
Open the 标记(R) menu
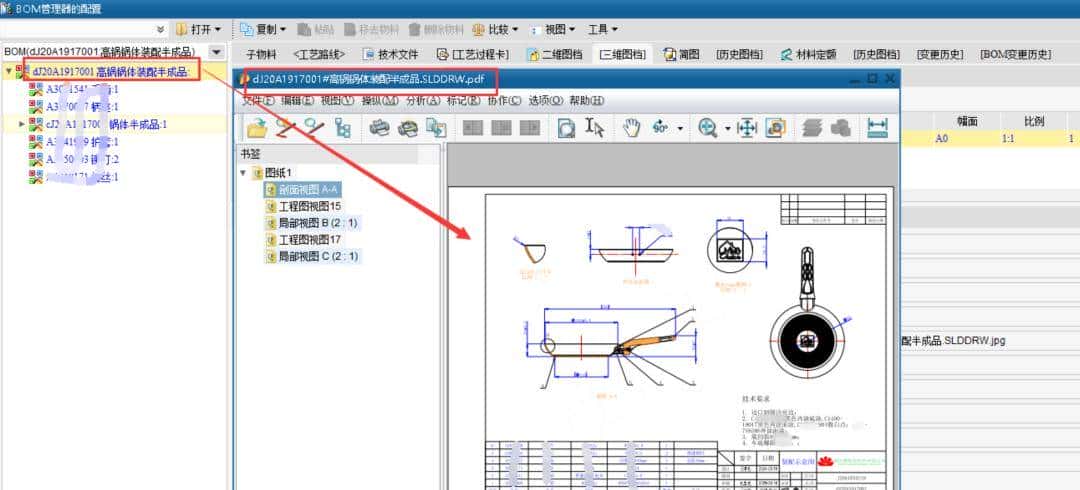pyautogui.click(x=464, y=101)
